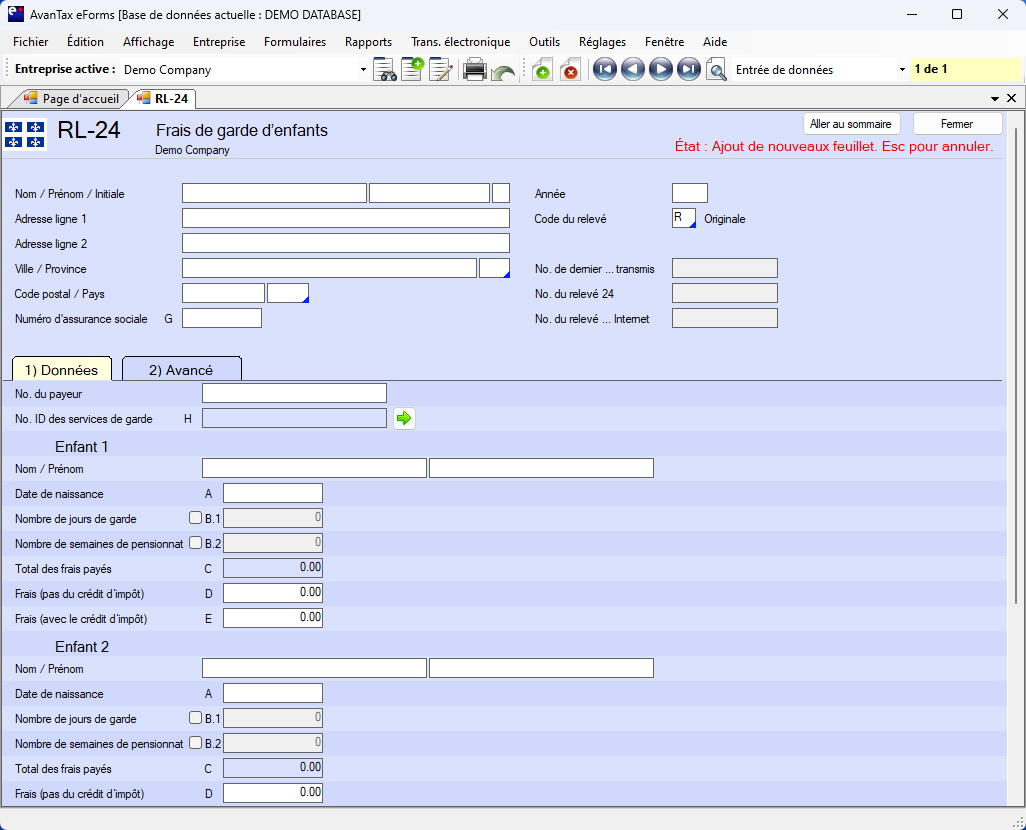Enable B.2 weeks checkbox for Enfant 1

[x=195, y=543]
